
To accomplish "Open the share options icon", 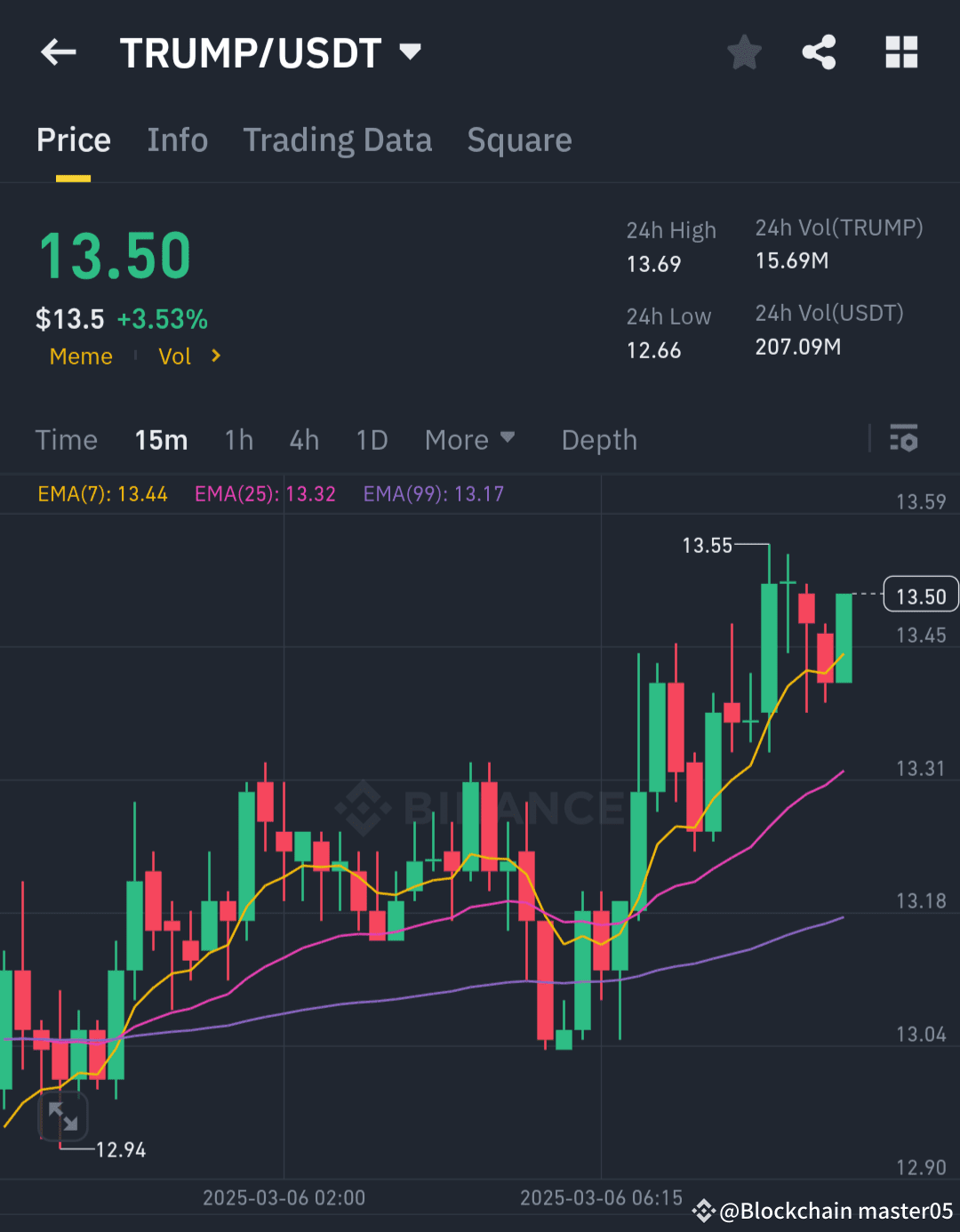I will [819, 52].
